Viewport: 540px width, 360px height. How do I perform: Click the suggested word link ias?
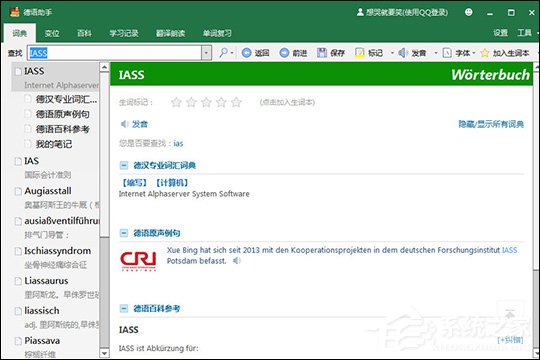178,143
